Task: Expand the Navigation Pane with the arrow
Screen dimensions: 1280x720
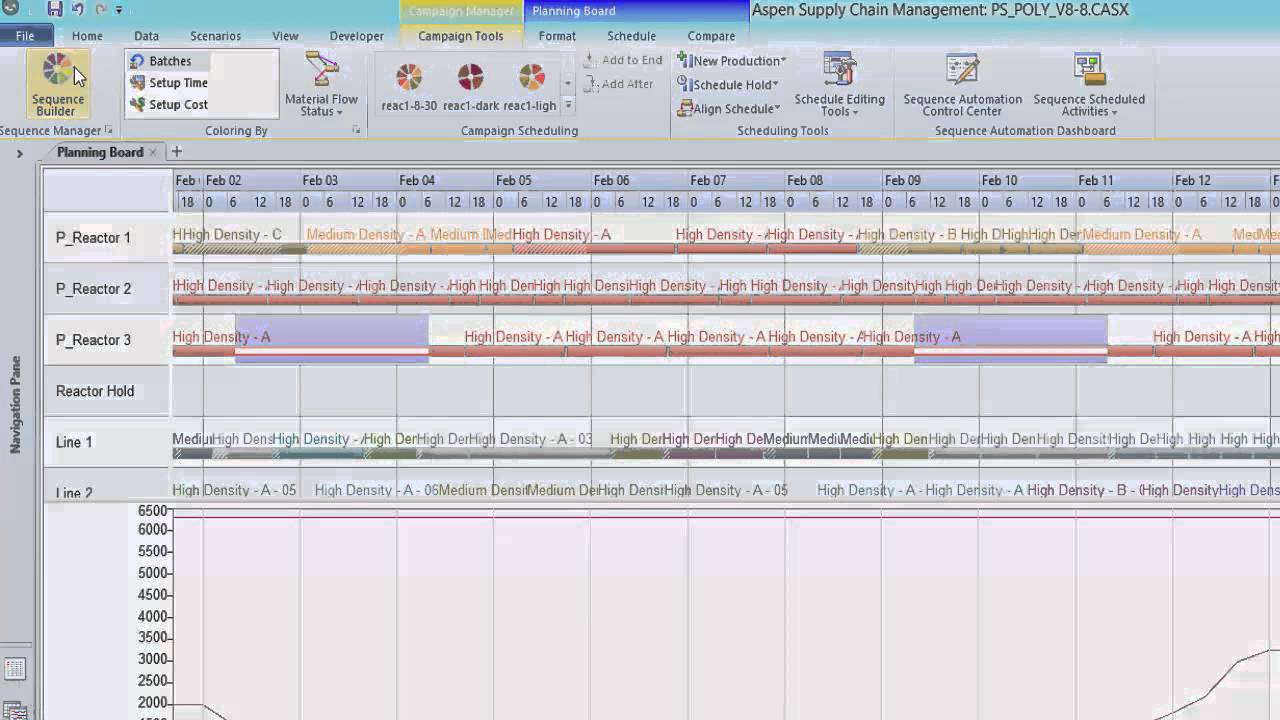Action: (x=19, y=153)
